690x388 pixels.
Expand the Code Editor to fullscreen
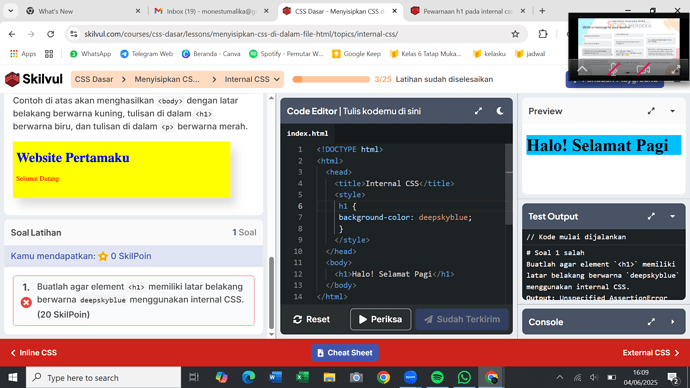point(478,111)
